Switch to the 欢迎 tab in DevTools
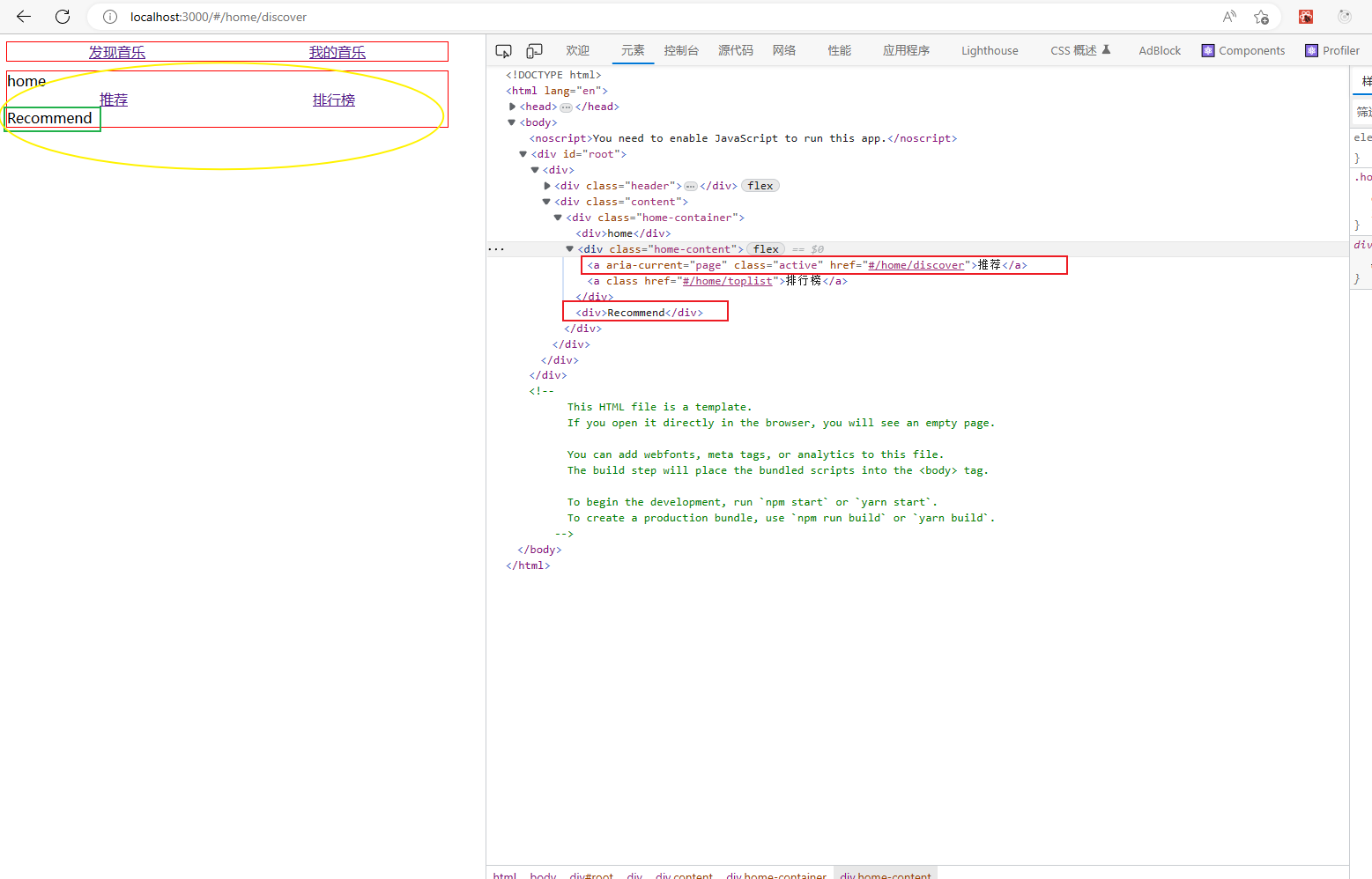The width and height of the screenshot is (1372, 879). pyautogui.click(x=578, y=51)
